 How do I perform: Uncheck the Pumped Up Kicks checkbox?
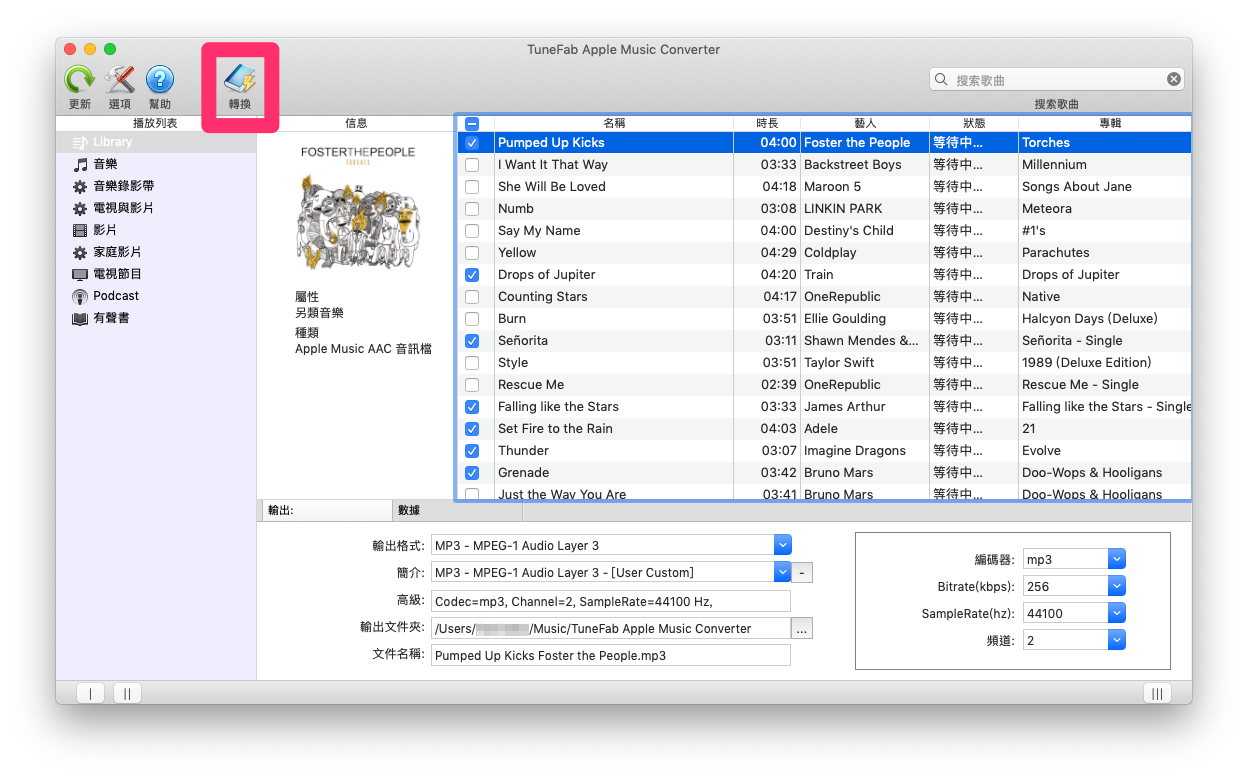click(x=472, y=143)
